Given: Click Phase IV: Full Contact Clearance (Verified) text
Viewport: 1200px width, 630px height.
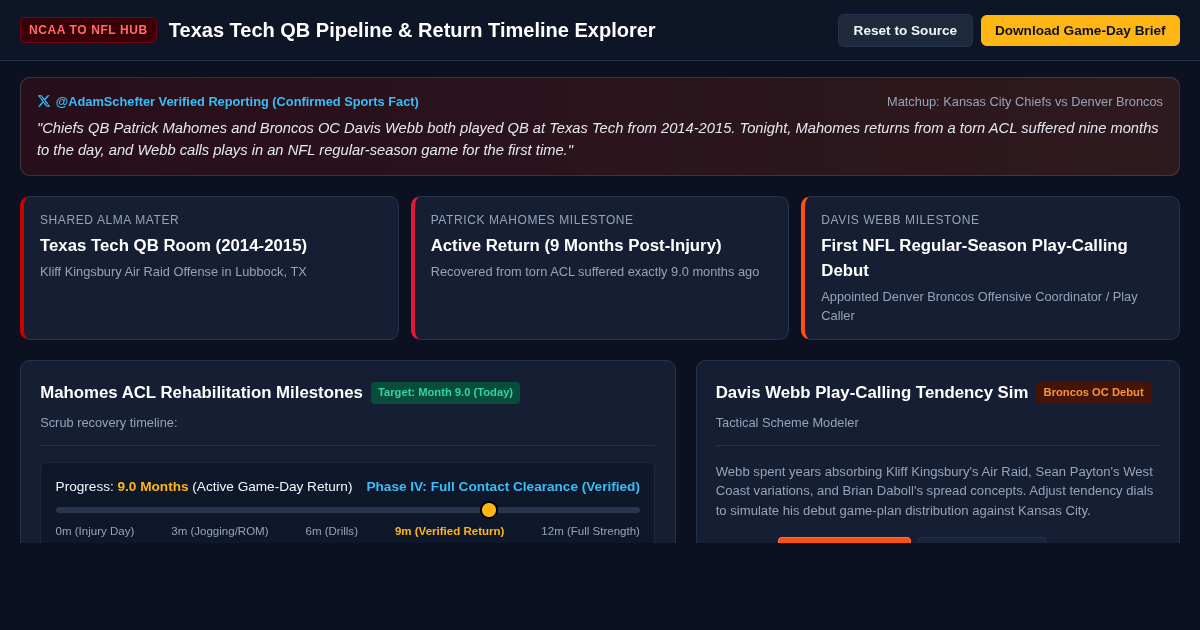Looking at the screenshot, I should pos(503,487).
